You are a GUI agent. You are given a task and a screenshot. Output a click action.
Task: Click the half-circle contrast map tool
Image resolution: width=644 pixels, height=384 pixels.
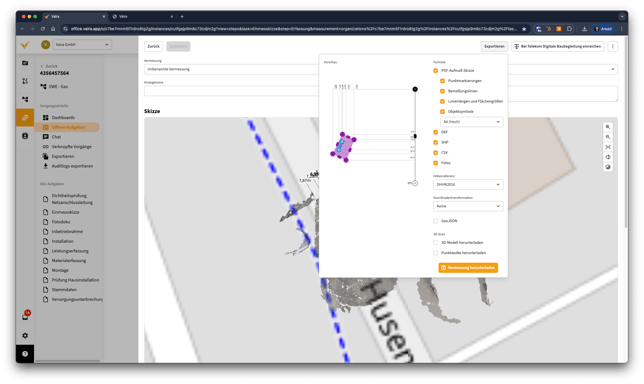pos(608,157)
